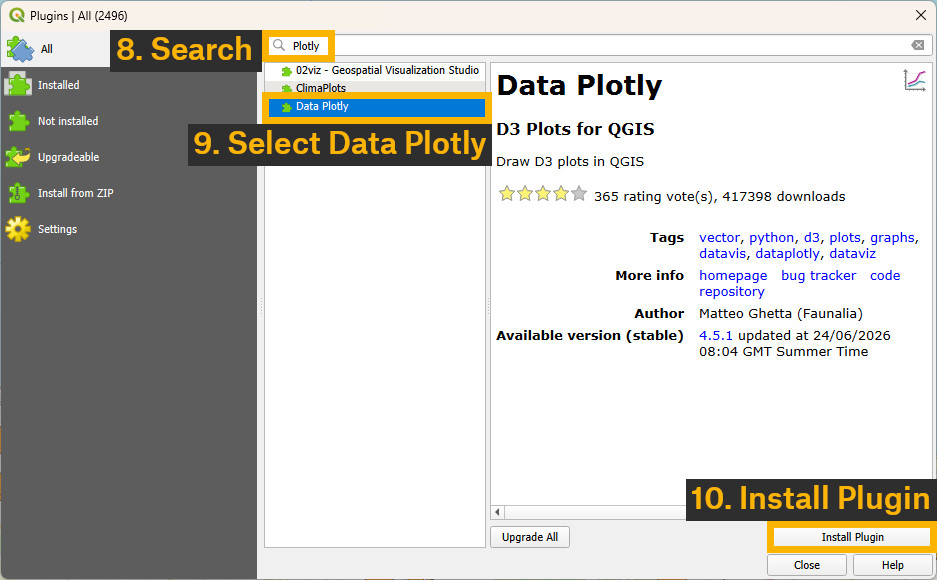Select 02viz - Geospatial Visualization Studio plugin

[375, 70]
